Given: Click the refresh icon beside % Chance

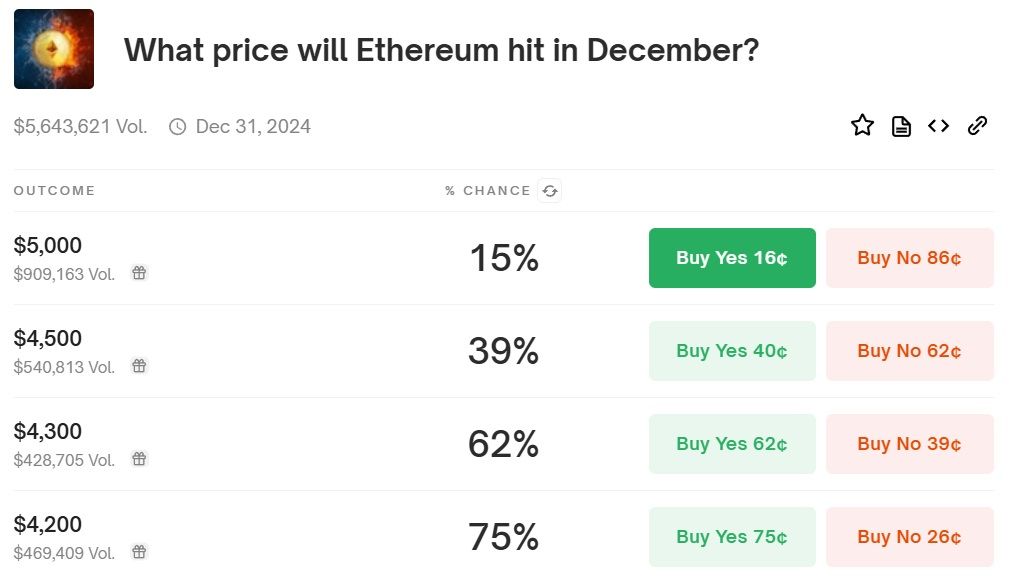Looking at the screenshot, I should click(549, 191).
